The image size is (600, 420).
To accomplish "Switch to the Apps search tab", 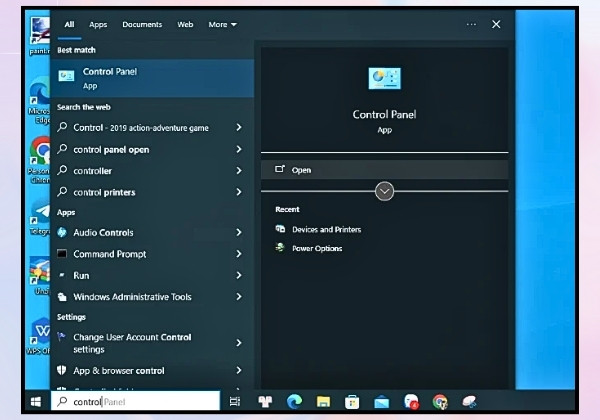I will 98,24.
